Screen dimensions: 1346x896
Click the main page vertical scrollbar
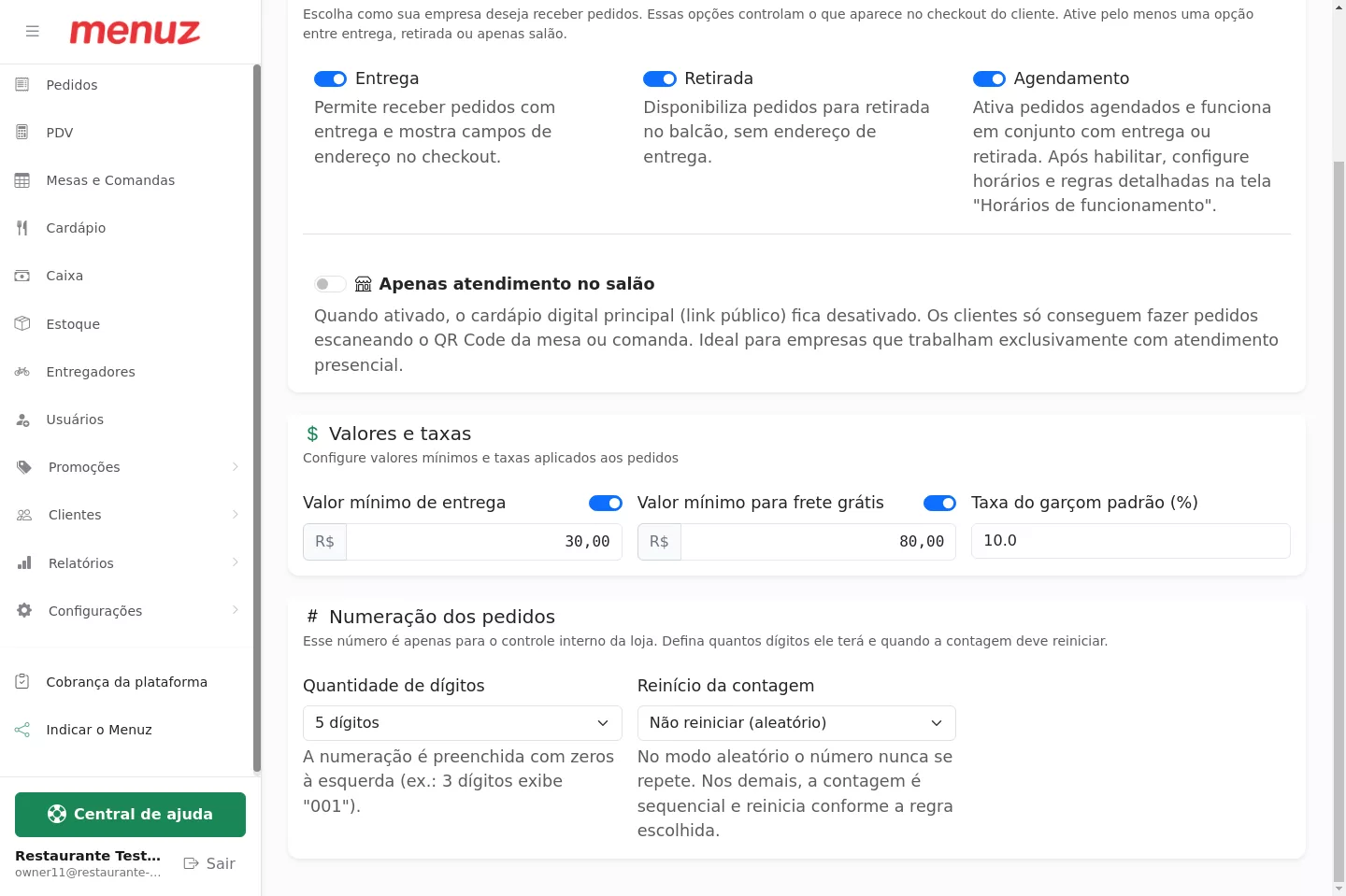(1339, 520)
